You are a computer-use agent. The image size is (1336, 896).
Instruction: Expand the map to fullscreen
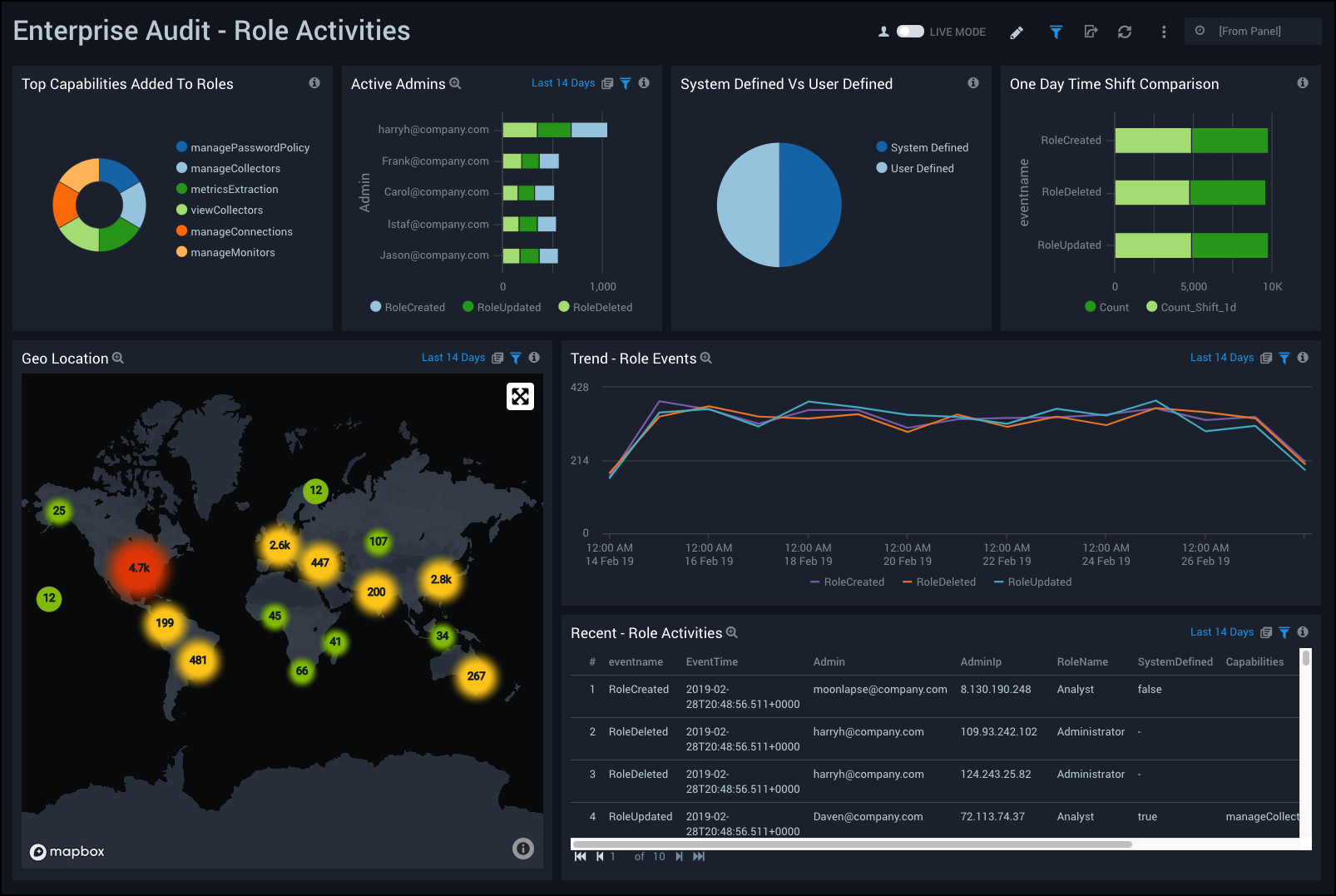(520, 397)
